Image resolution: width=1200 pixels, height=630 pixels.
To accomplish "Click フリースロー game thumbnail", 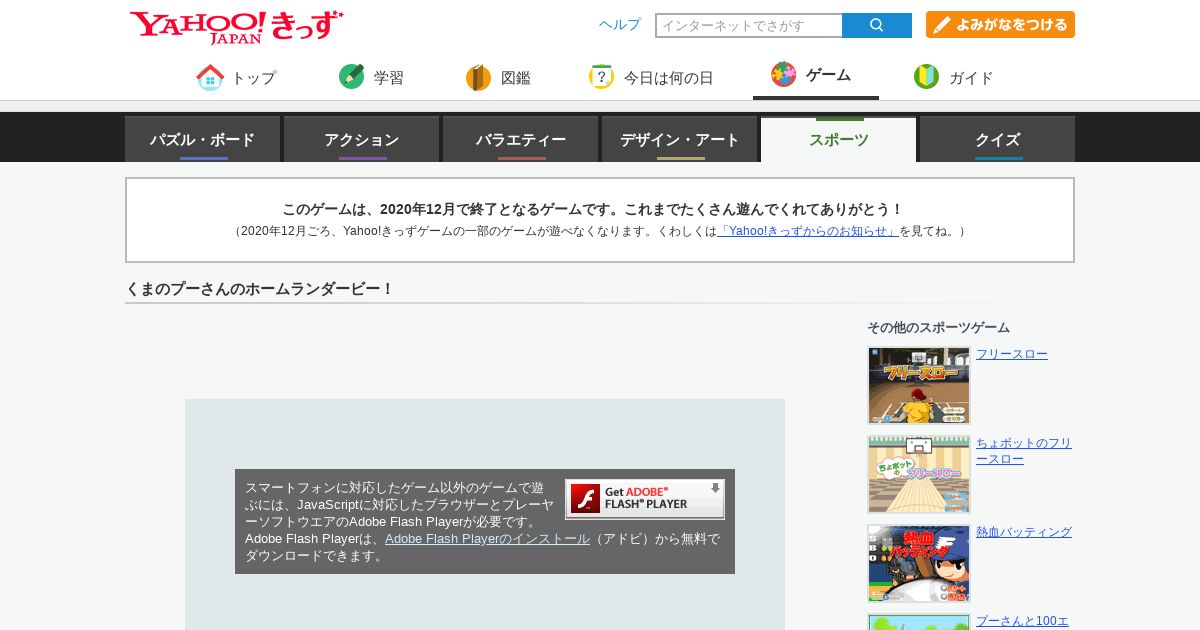I will pos(919,385).
